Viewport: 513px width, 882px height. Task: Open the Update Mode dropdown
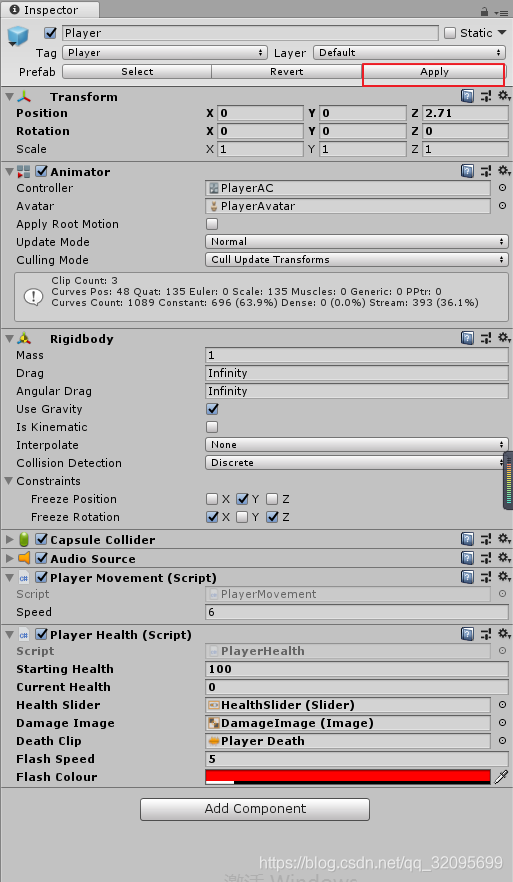(357, 241)
